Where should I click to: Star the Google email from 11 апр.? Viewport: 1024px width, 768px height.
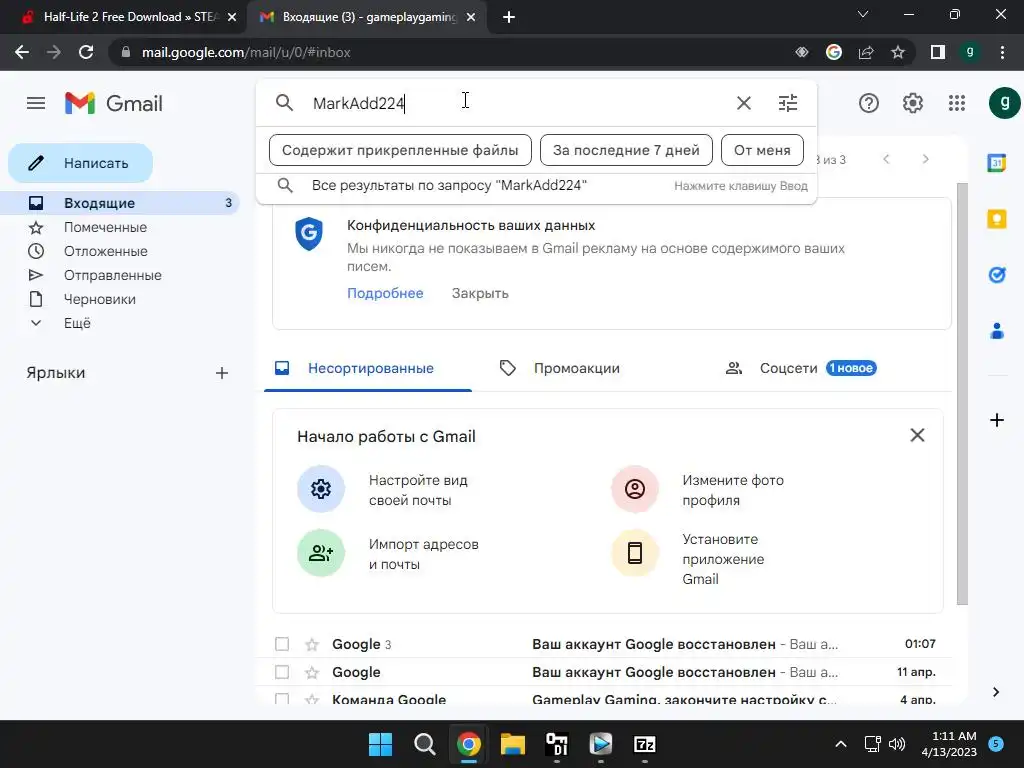312,672
